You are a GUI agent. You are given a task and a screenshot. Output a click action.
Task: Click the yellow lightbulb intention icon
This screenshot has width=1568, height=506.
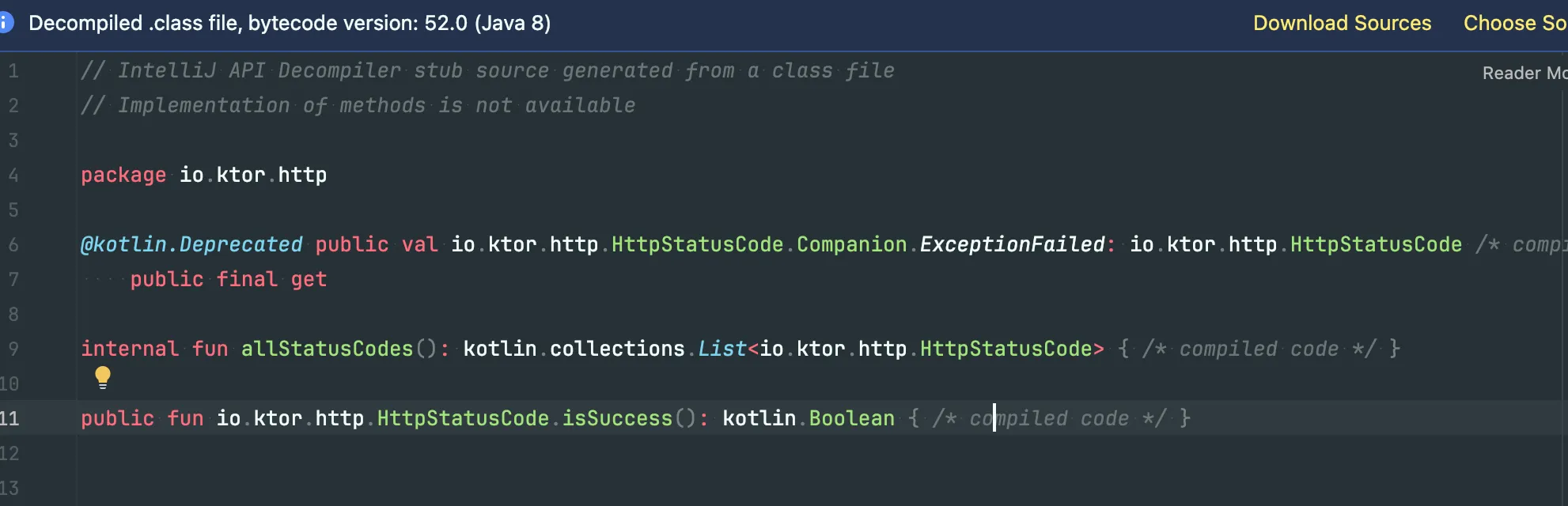click(x=103, y=377)
